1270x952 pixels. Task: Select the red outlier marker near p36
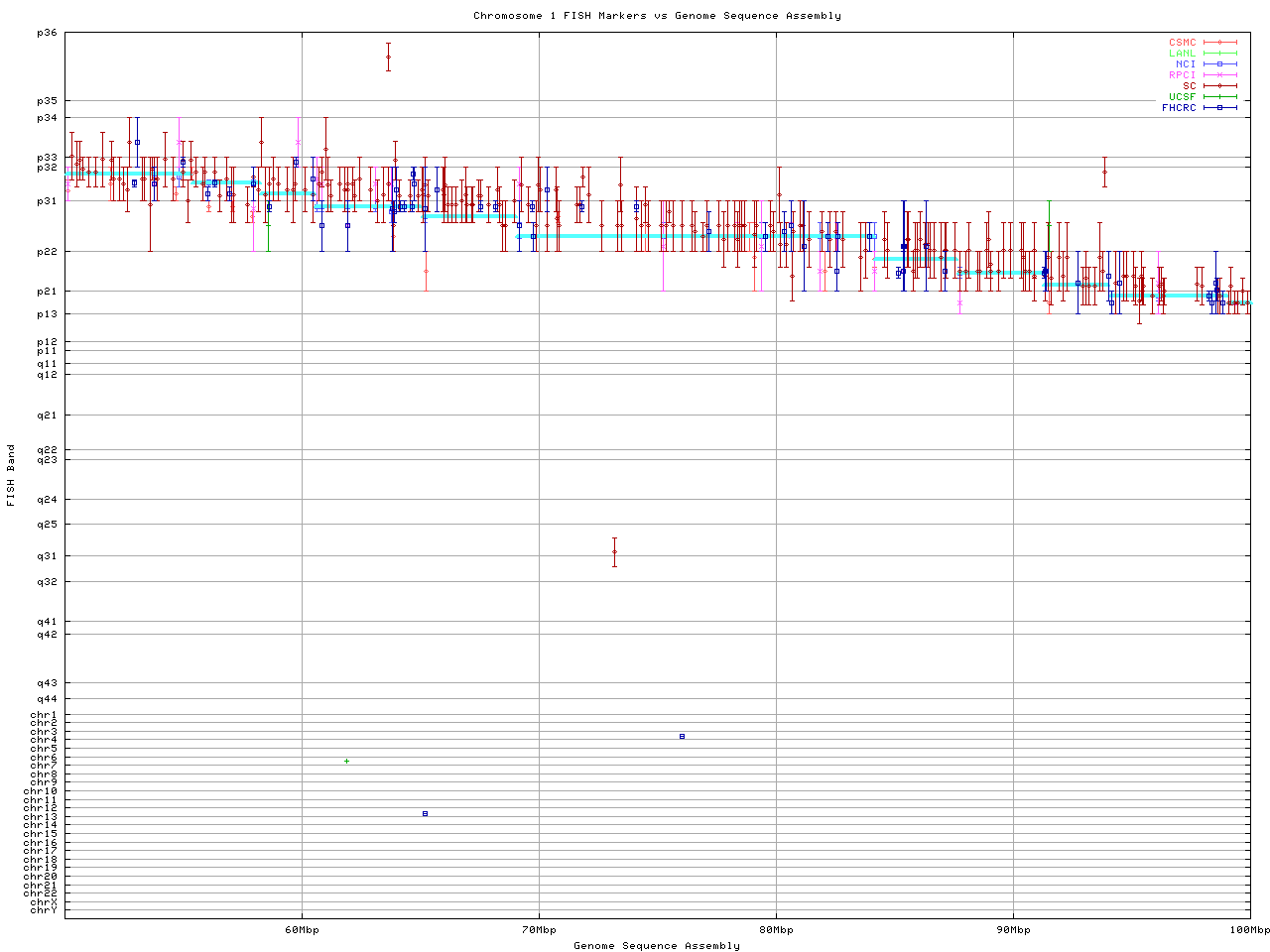[x=388, y=57]
